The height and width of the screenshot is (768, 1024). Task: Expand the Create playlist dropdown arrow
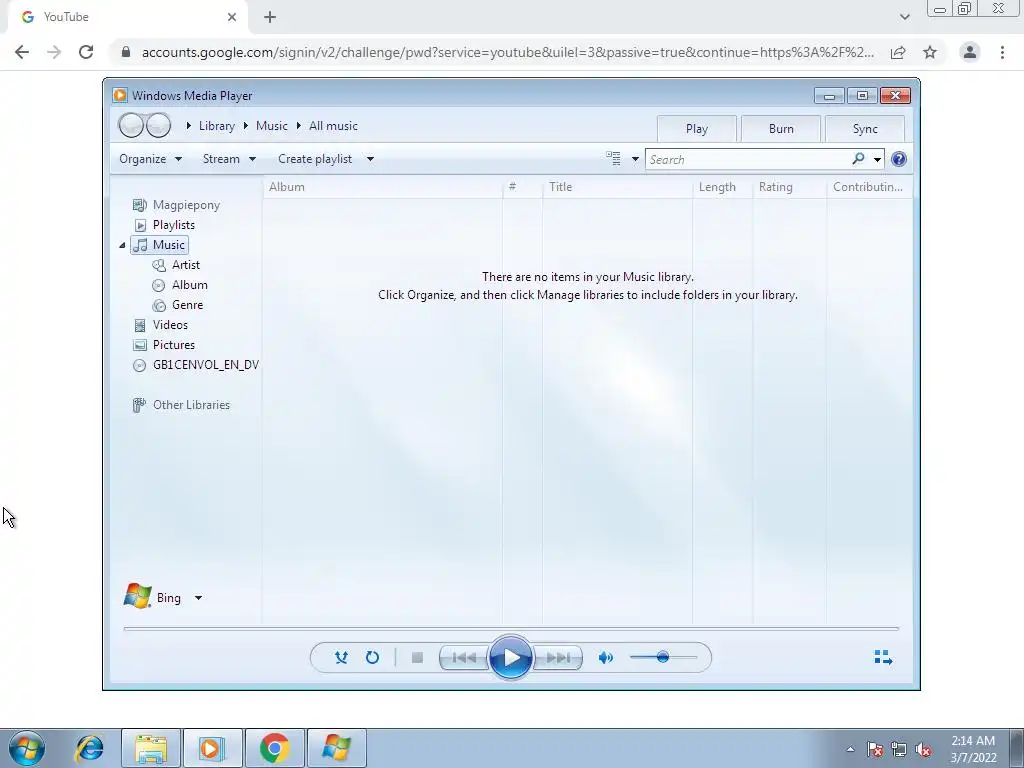click(x=370, y=159)
